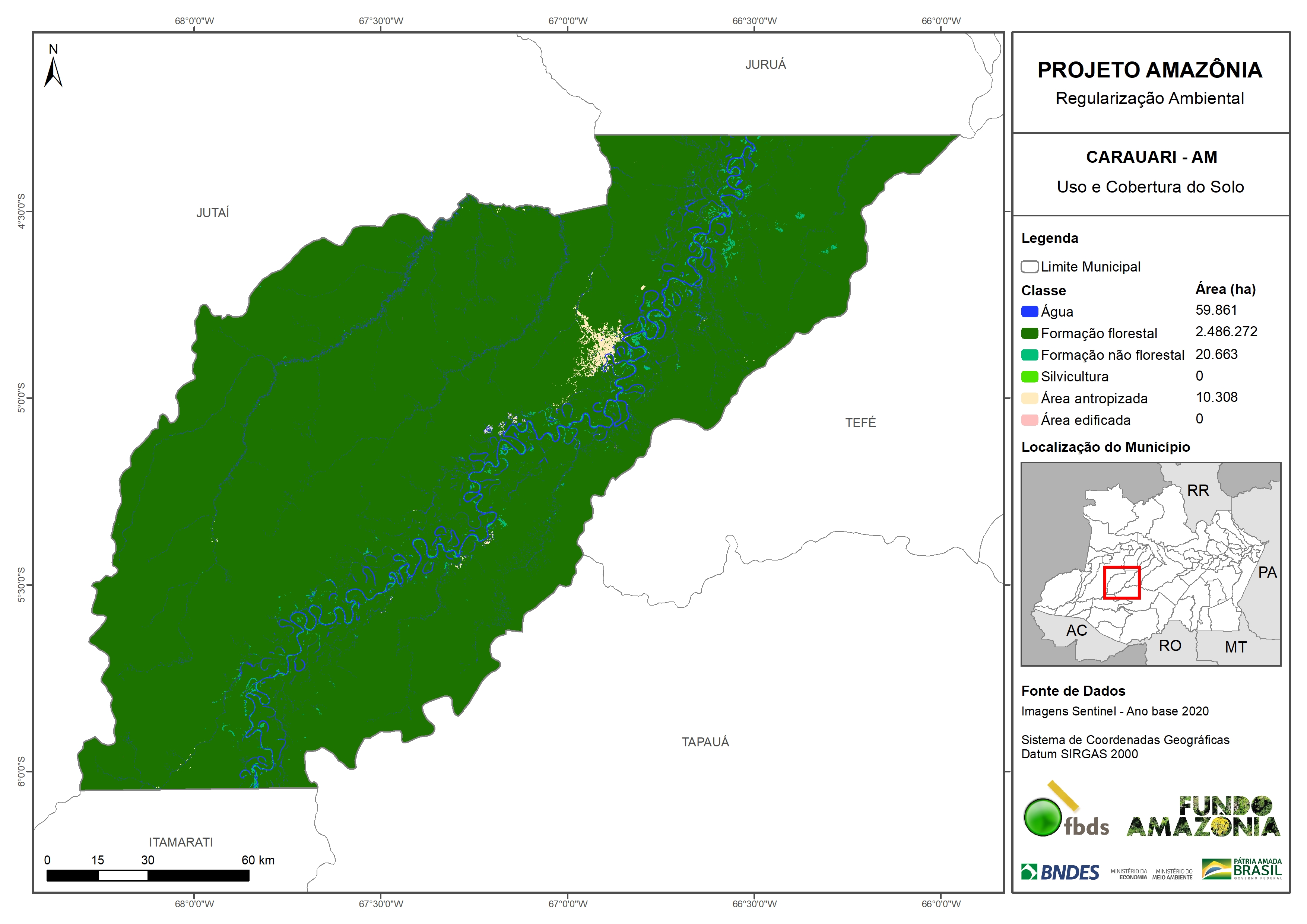Click the Formação não florestal teal swatch
The height and width of the screenshot is (924, 1307).
1029,355
